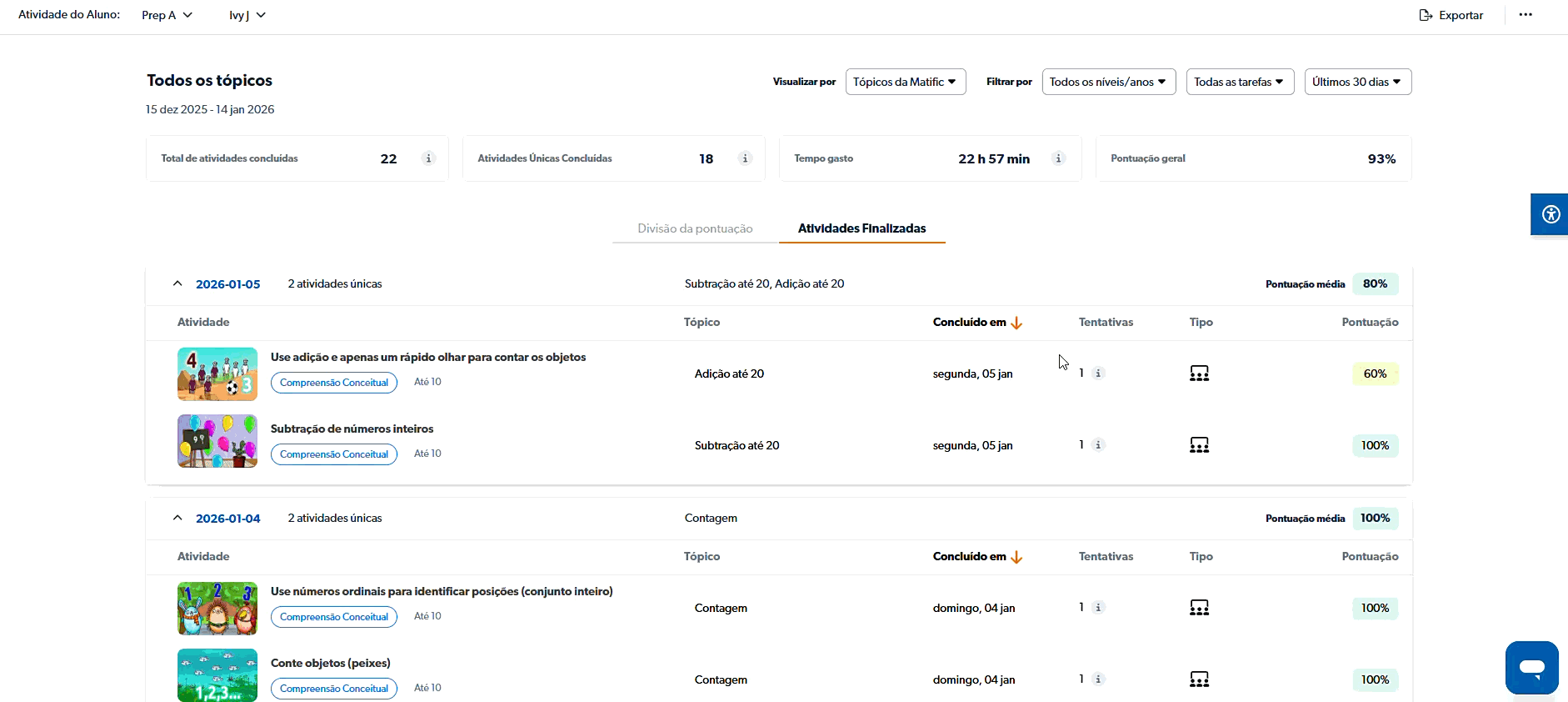Open the Prep A class dropdown

point(167,15)
